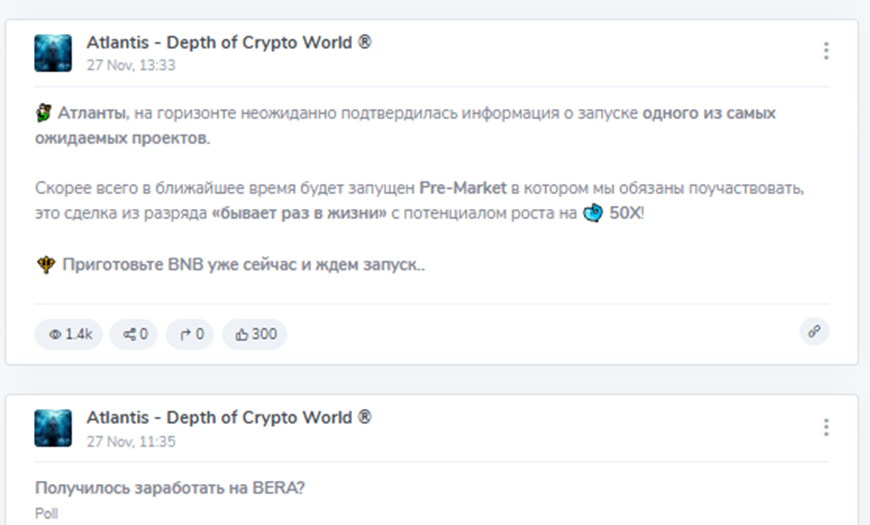The height and width of the screenshot is (525, 870).
Task: Open the three-dot menu of 13:33 post
Action: 826,51
